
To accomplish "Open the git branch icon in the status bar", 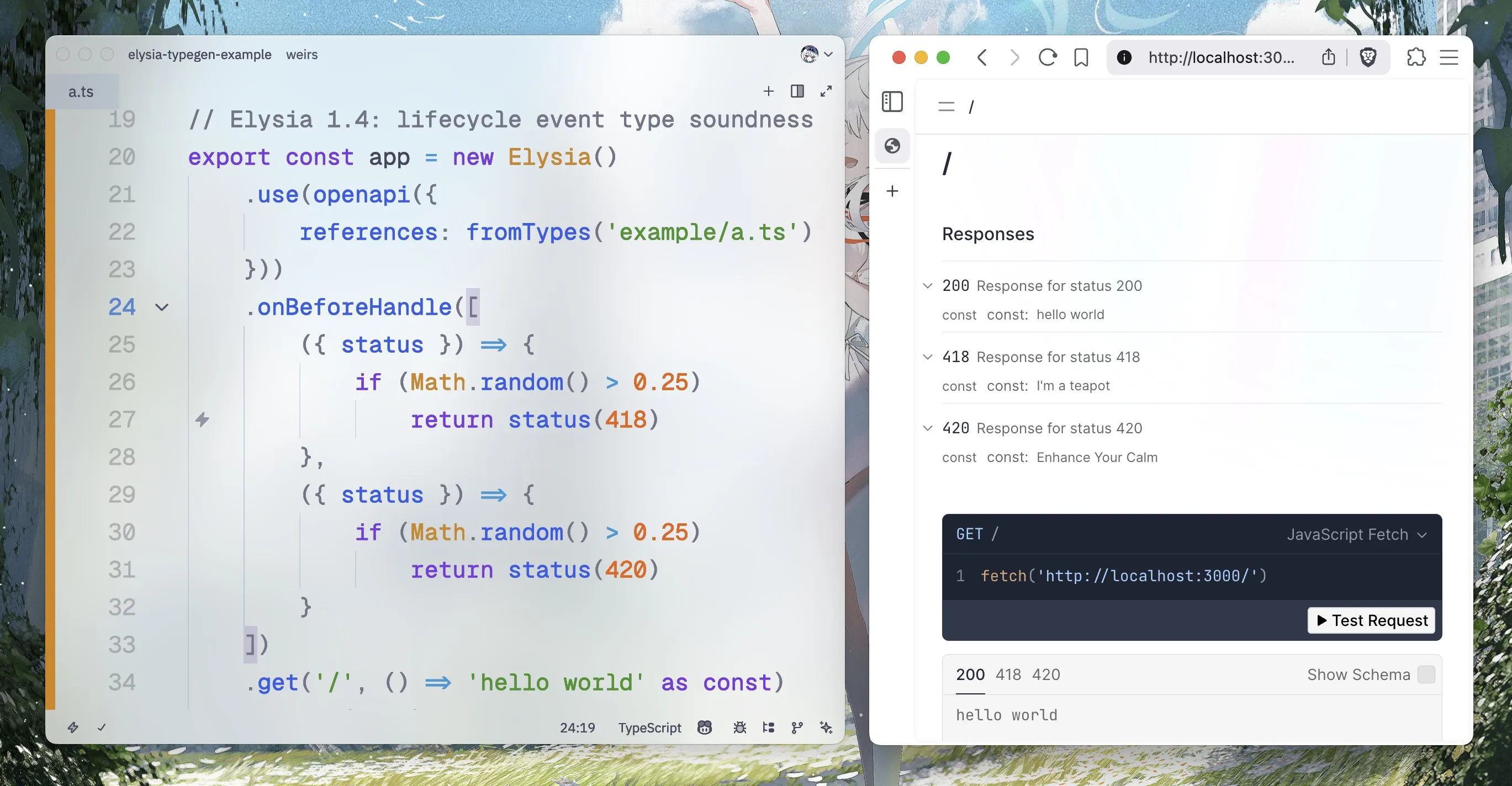I will [x=796, y=727].
